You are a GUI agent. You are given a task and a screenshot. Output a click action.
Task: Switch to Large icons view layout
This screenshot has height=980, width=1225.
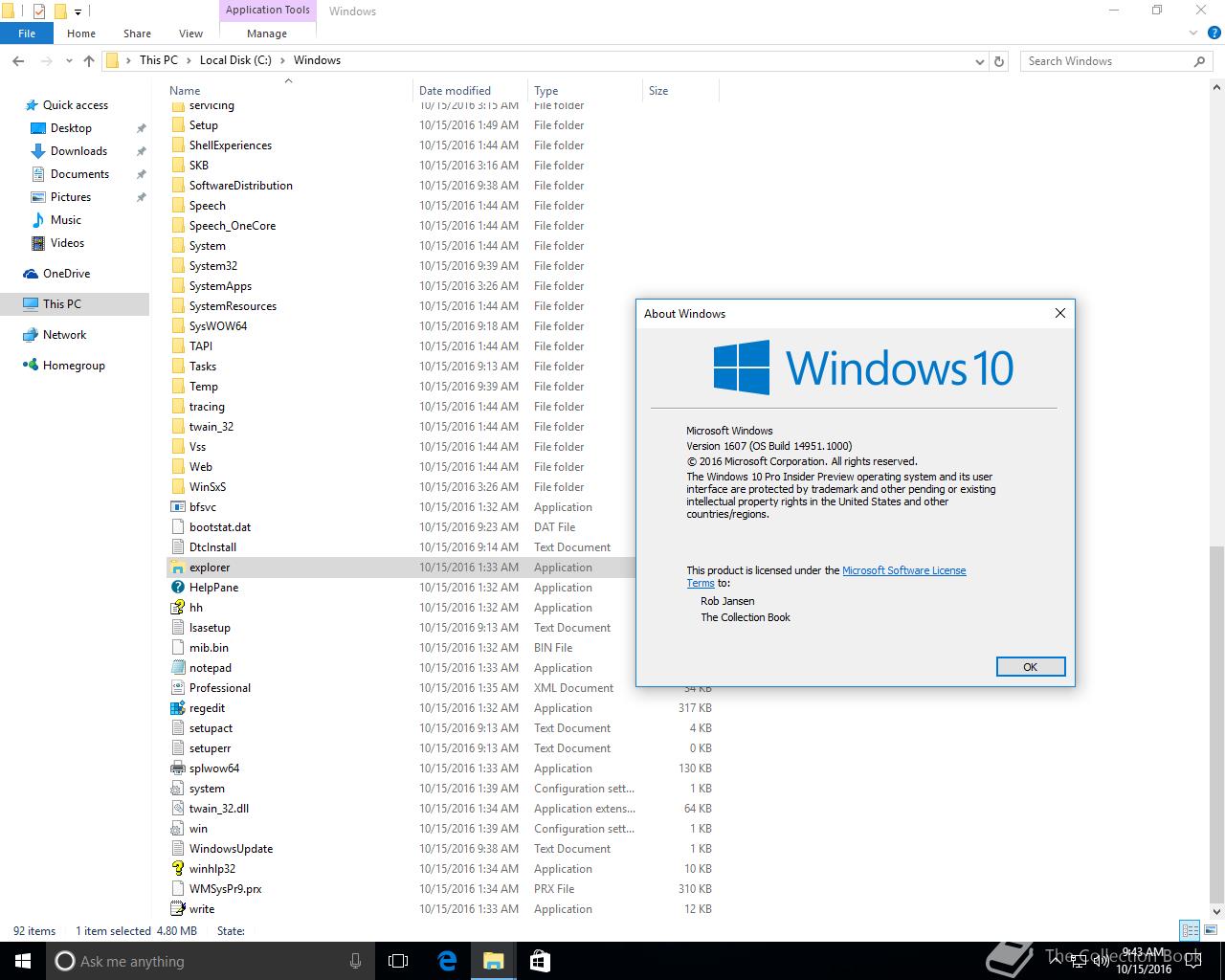tap(1210, 930)
